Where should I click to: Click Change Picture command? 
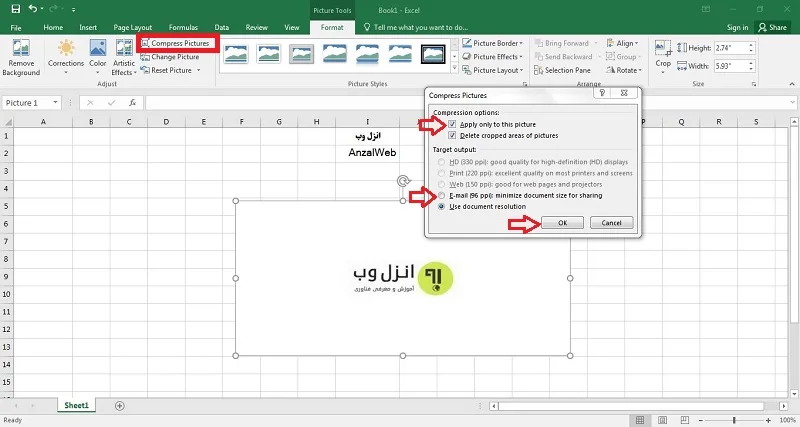170,57
